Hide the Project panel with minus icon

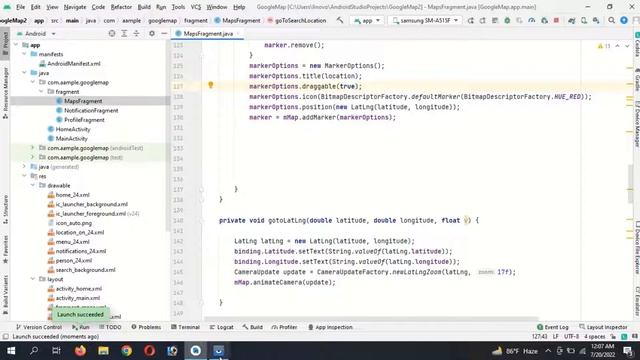pos(164,33)
